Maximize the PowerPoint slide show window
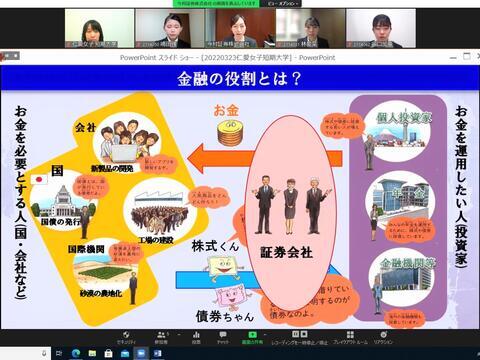Image resolution: width=480 pixels, height=360 pixels. 467,56
